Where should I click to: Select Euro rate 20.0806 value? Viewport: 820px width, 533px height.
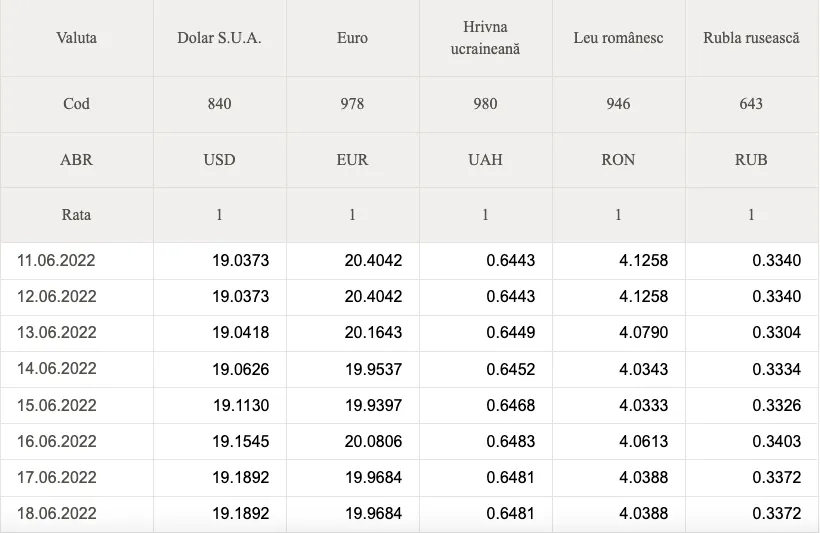[x=373, y=441]
